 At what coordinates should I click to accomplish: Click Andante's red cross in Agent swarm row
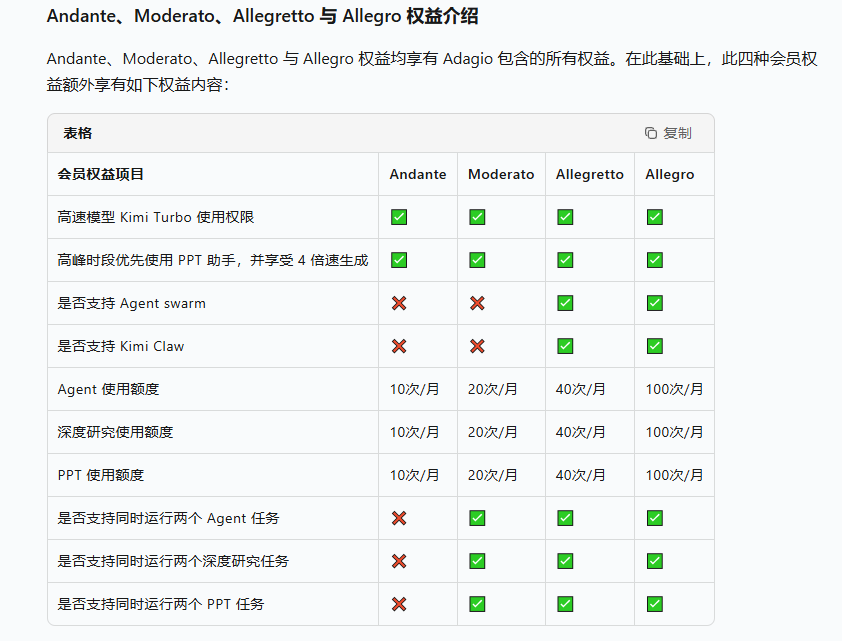point(399,303)
